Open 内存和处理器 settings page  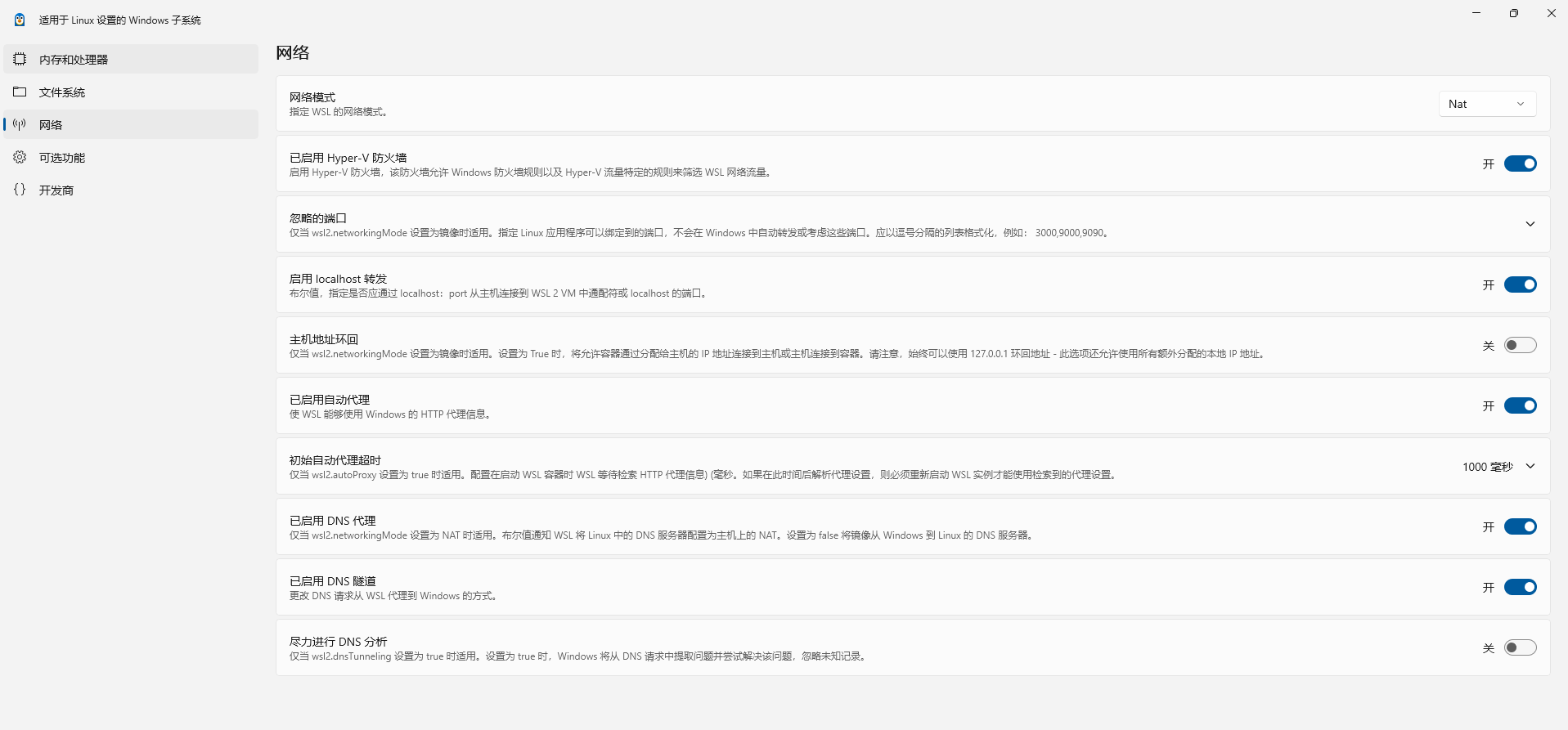(x=131, y=59)
